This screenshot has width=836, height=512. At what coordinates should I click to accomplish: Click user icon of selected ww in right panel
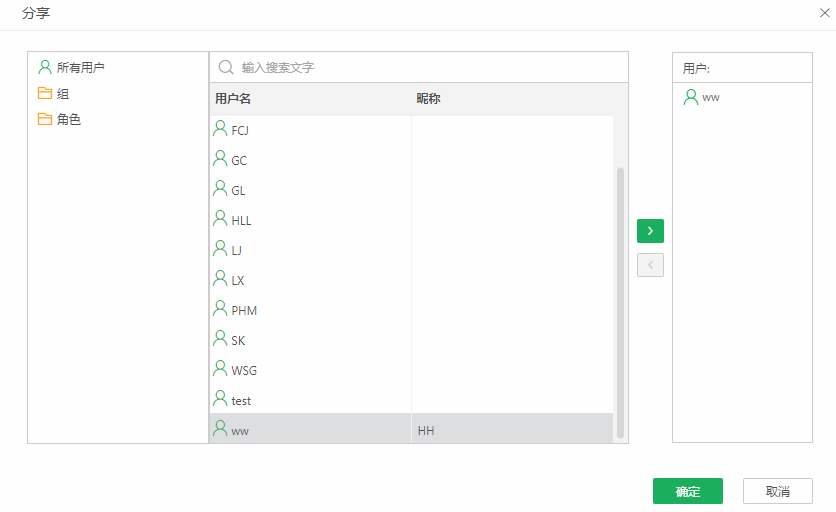tap(690, 97)
